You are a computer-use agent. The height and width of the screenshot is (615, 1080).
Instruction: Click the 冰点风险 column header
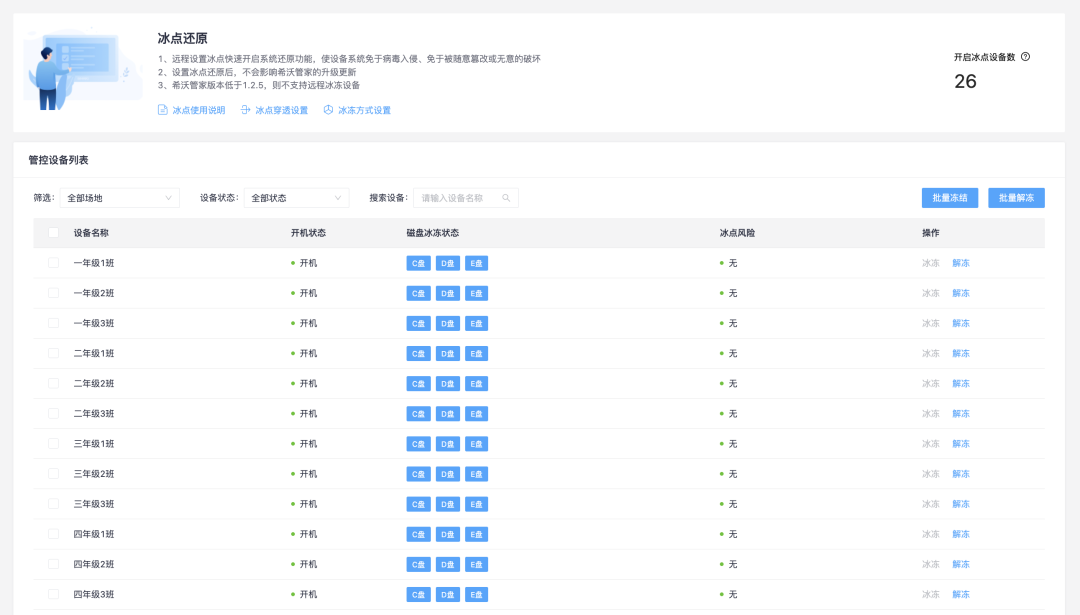coord(737,233)
